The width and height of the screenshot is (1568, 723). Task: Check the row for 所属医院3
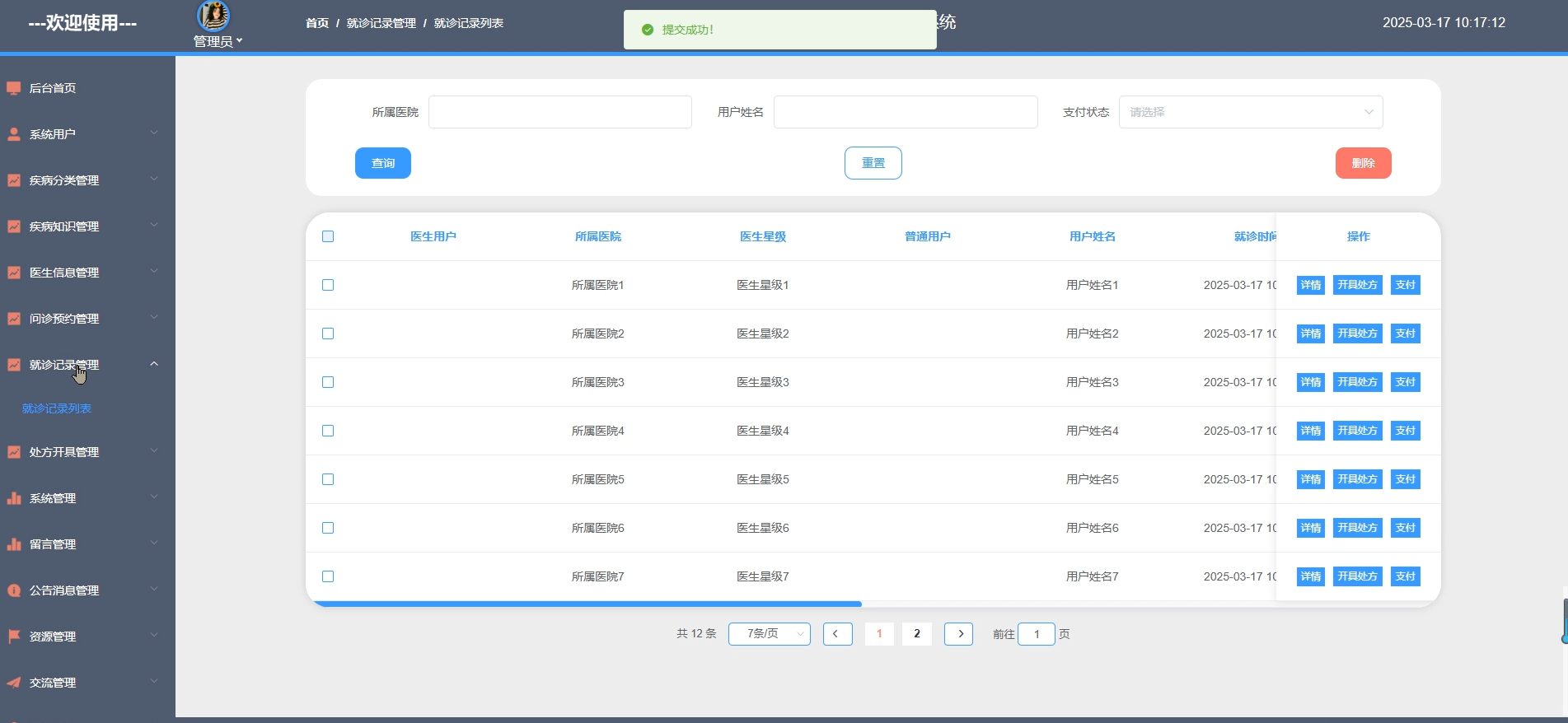(x=328, y=382)
